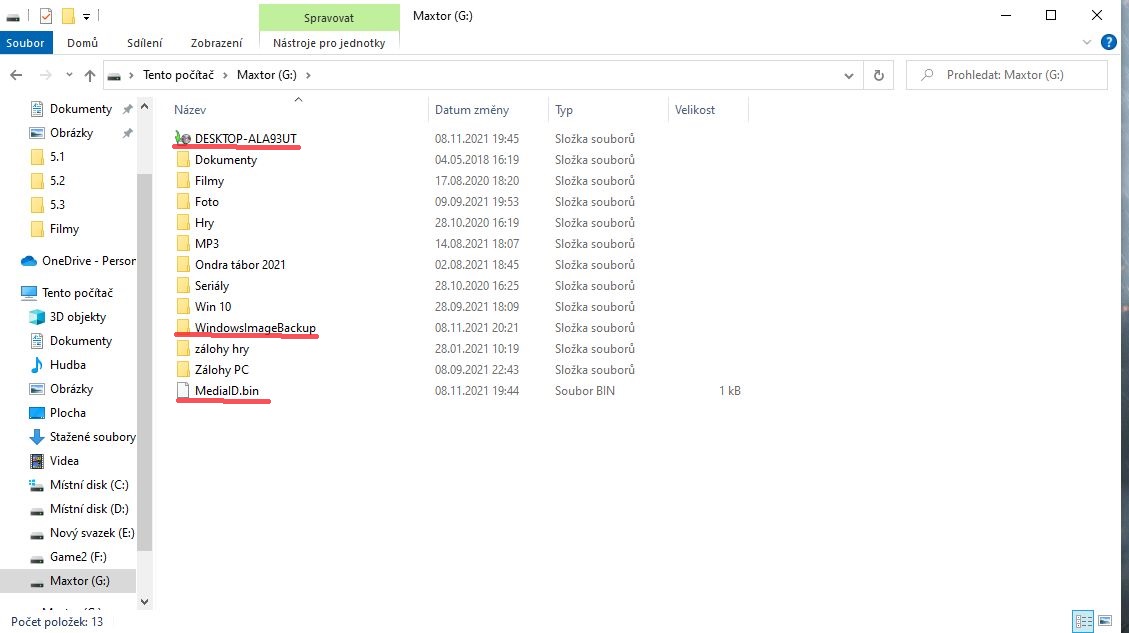Open pinned Dokumenty in Quick access
The height and width of the screenshot is (633, 1129).
pyautogui.click(x=81, y=109)
